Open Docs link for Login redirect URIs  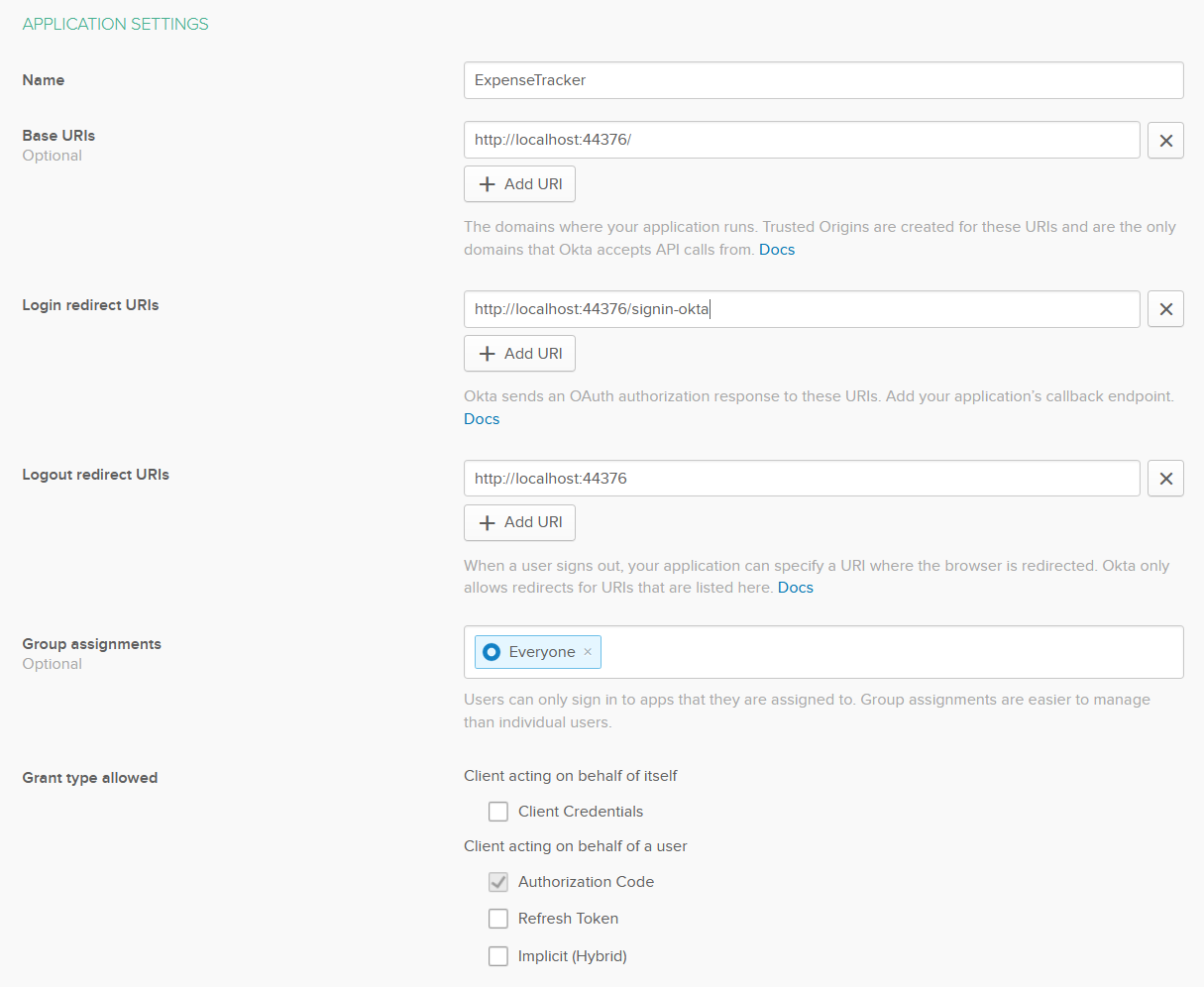[x=482, y=419]
